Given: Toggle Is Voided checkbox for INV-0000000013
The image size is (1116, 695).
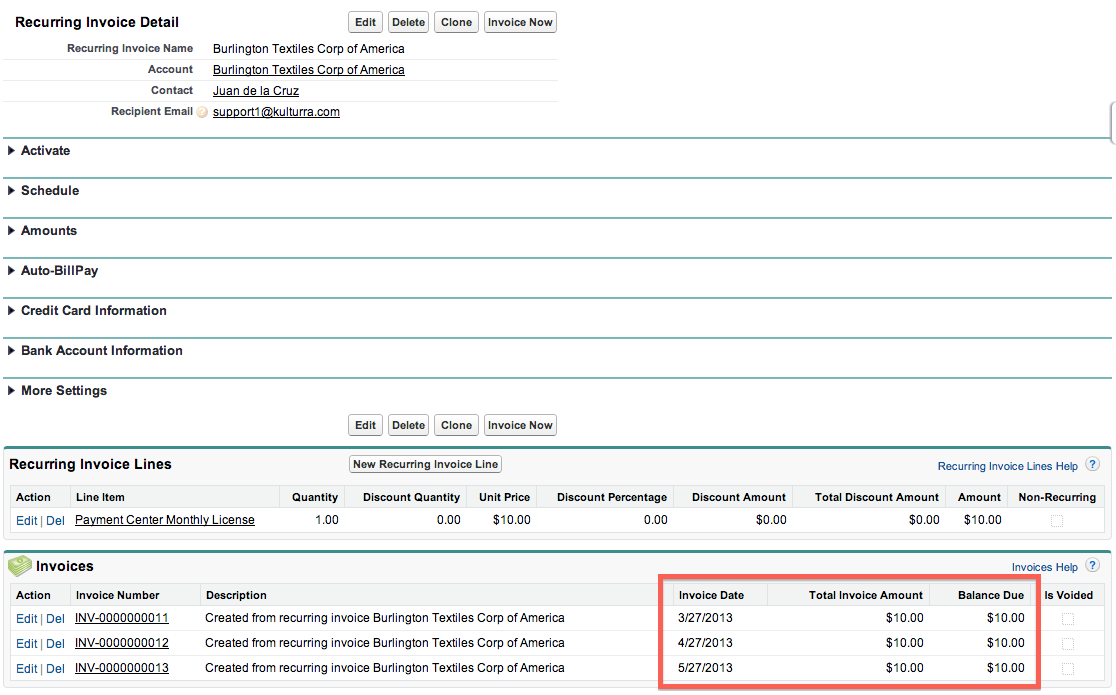Looking at the screenshot, I should 1068,668.
